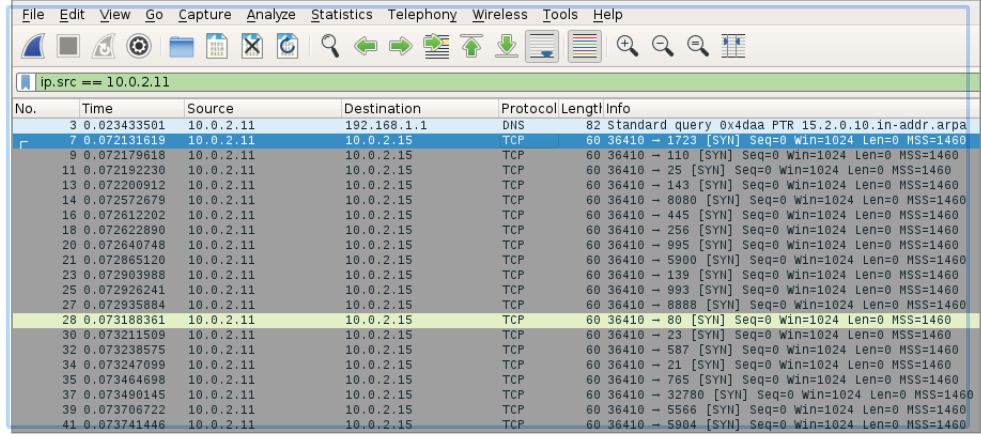Reset packet text to normal size
The height and width of the screenshot is (444, 981).
[x=698, y=46]
